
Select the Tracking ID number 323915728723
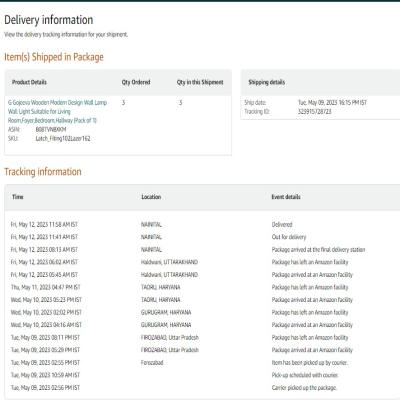pyautogui.click(x=315, y=111)
